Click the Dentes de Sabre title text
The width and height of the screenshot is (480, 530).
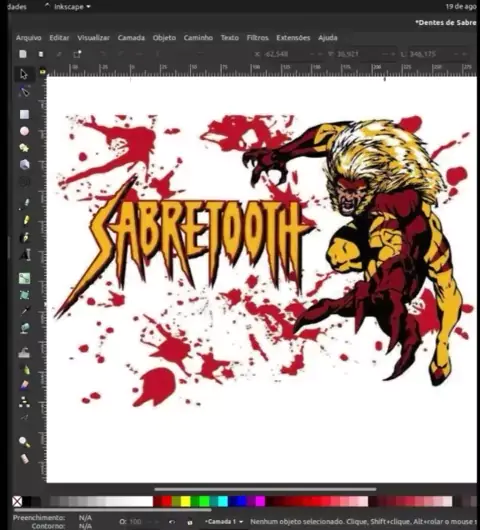(x=446, y=23)
